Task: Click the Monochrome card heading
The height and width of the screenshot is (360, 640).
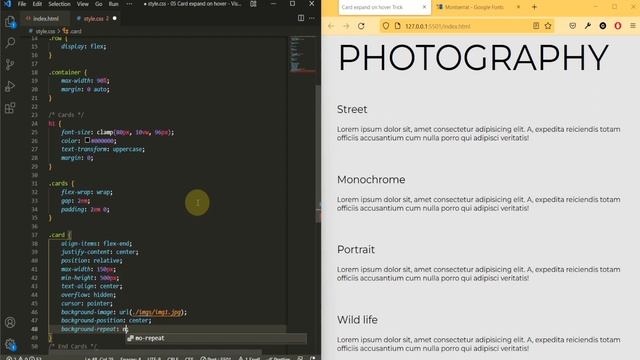Action: point(371,180)
